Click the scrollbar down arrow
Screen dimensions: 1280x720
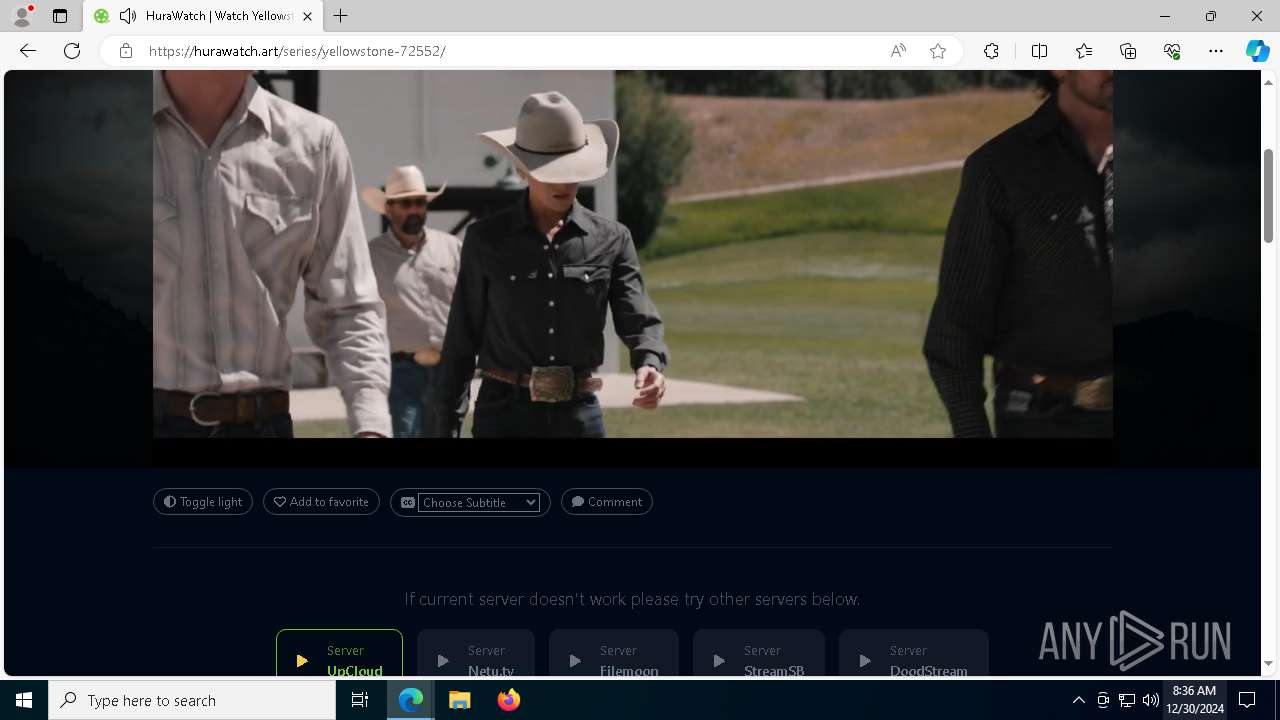1269,664
